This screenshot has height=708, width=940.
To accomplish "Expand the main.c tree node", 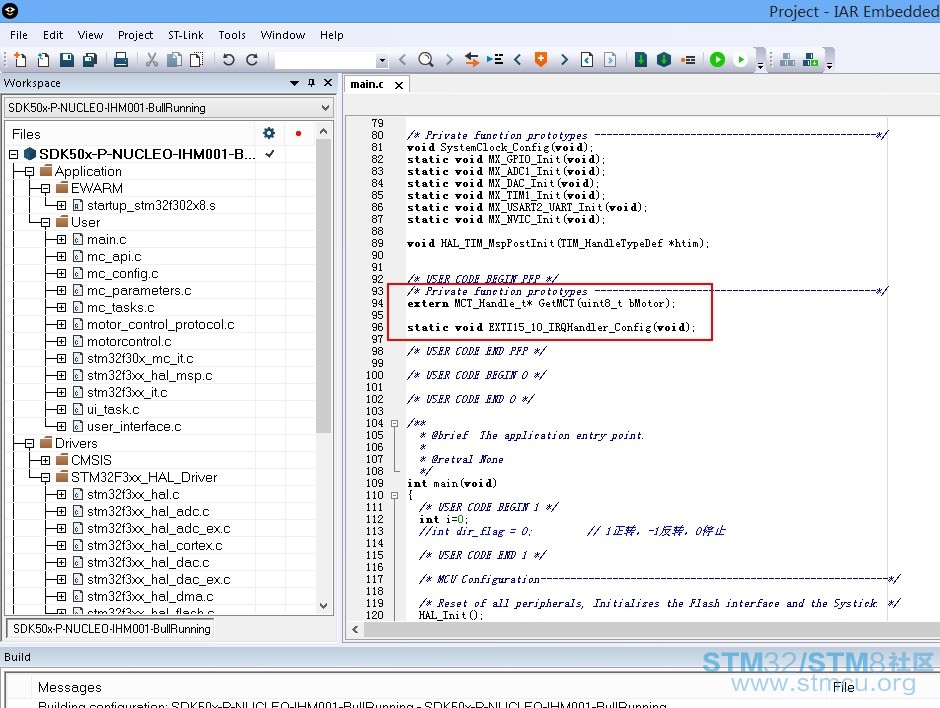I will point(61,239).
